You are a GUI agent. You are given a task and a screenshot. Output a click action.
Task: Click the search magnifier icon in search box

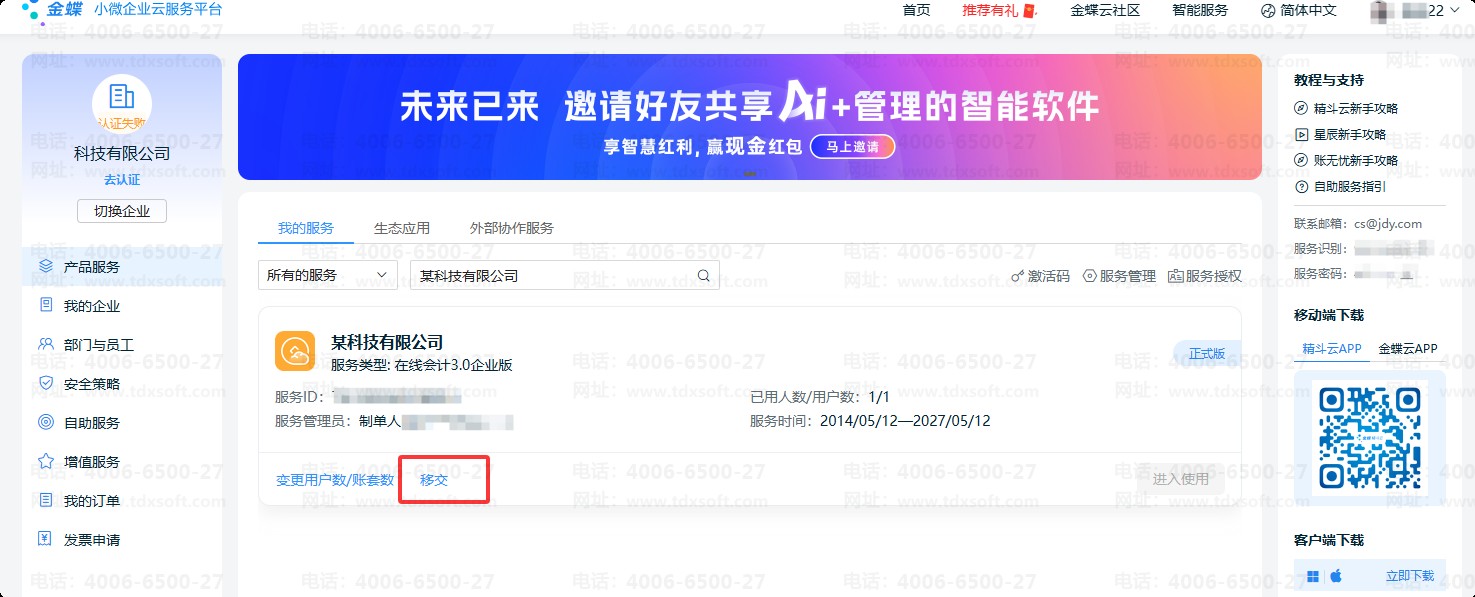pyautogui.click(x=704, y=276)
